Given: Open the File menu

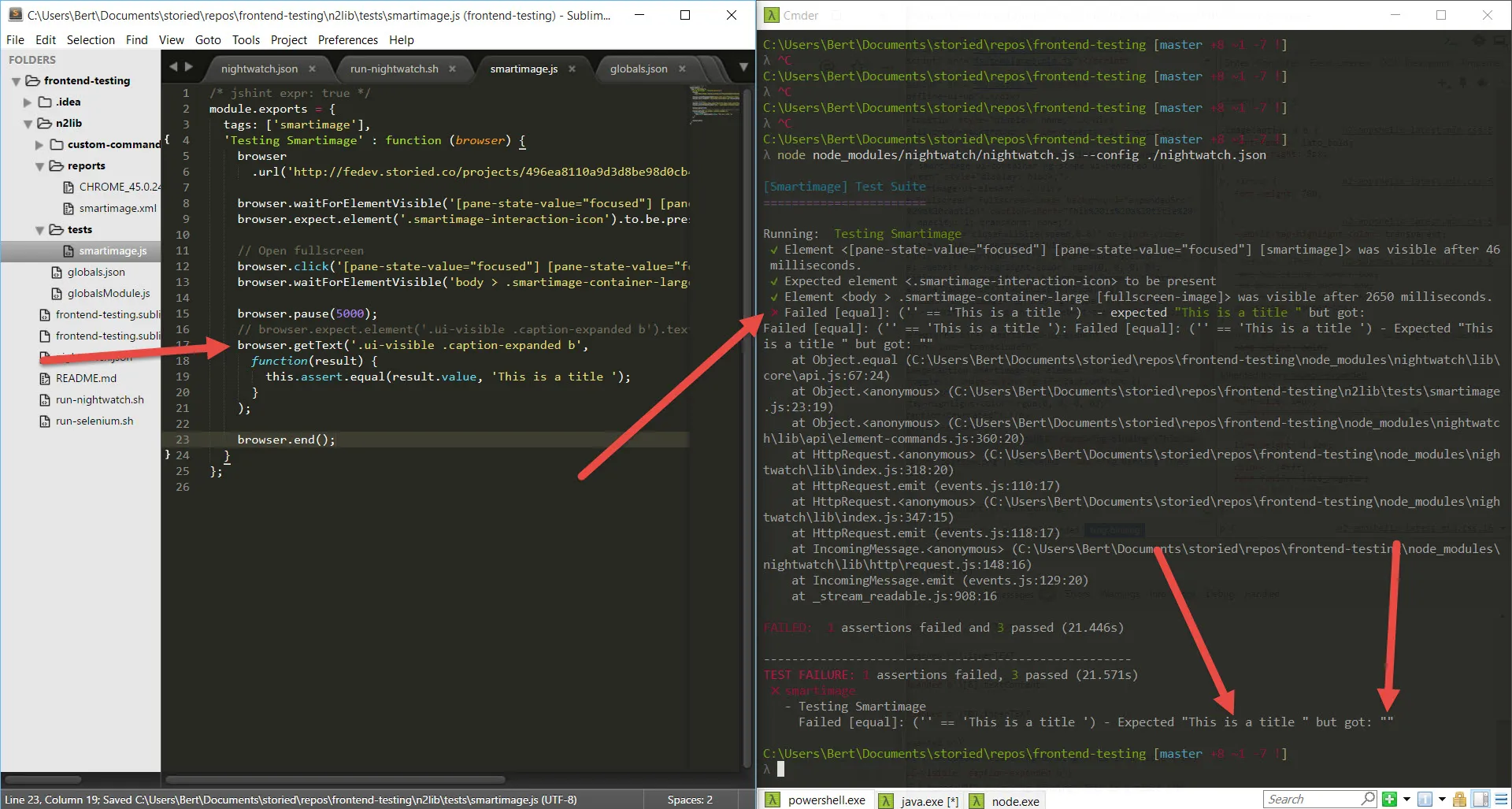Looking at the screenshot, I should [x=15, y=39].
